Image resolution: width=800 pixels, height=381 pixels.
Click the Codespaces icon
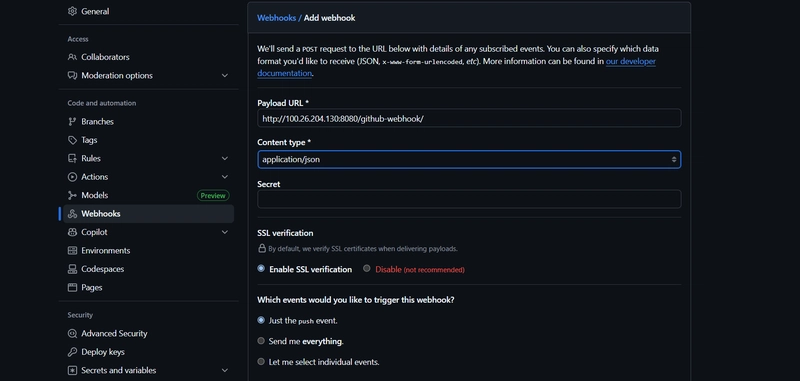tap(72, 269)
